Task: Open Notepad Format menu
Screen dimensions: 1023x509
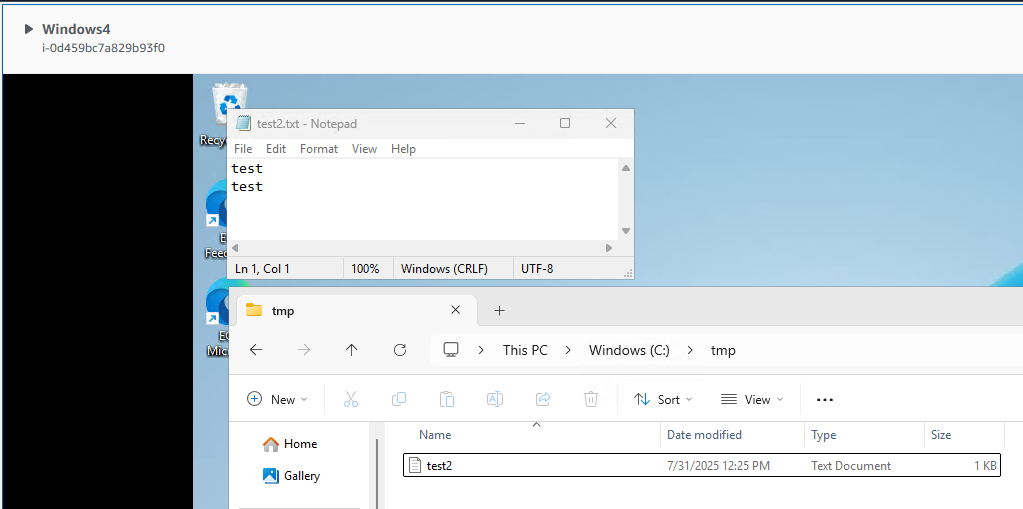Action: coord(319,149)
